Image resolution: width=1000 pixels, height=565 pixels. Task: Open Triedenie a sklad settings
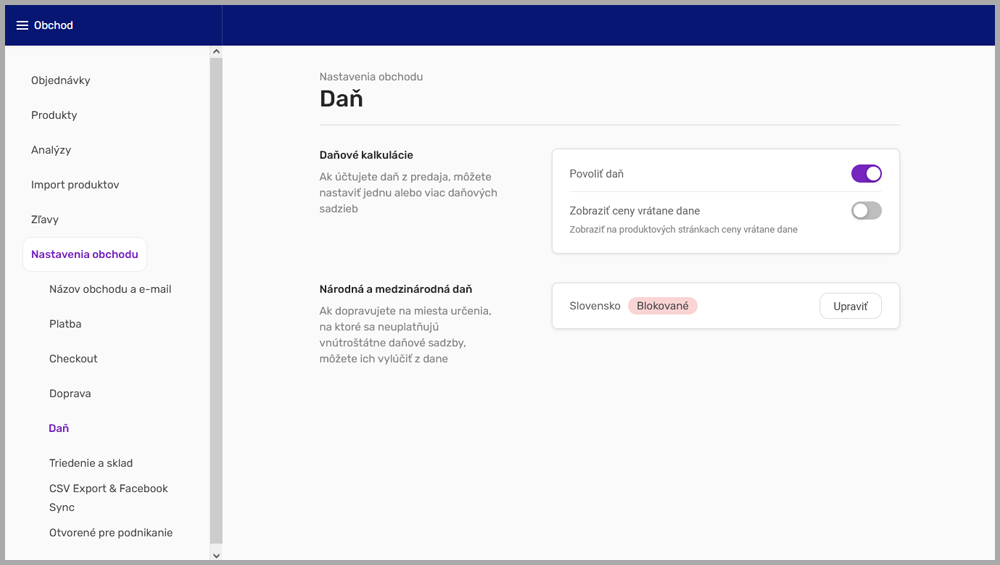[91, 463]
